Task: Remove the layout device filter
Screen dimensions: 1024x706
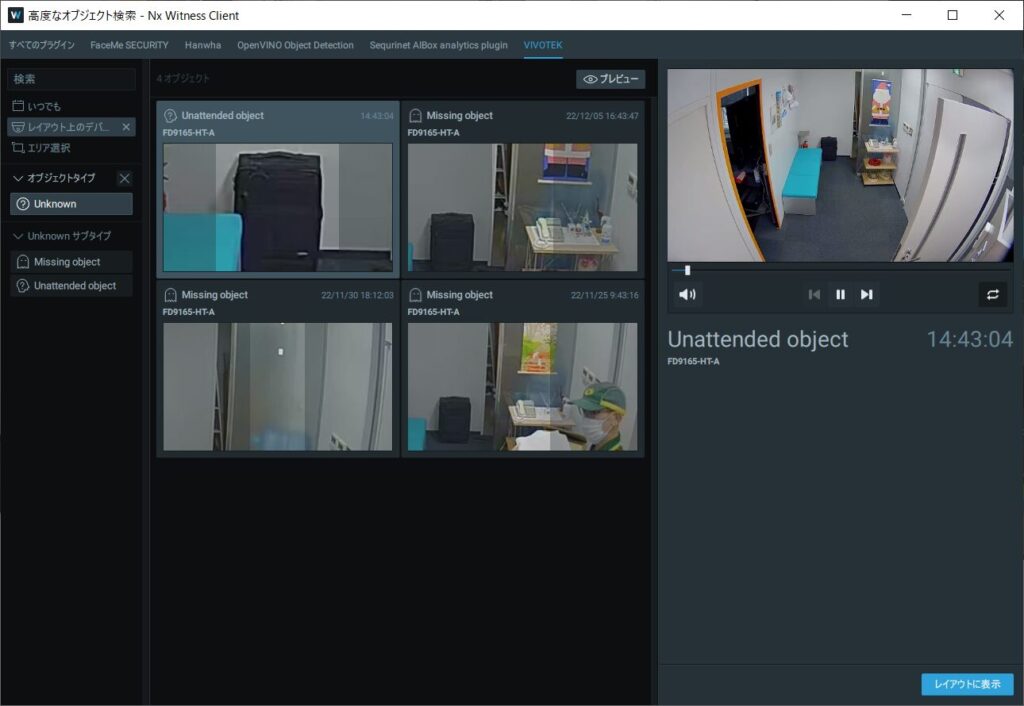Action: point(126,127)
